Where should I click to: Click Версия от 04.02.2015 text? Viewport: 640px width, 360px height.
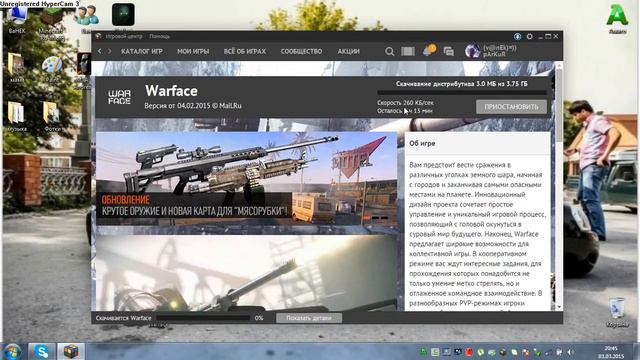pyautogui.click(x=193, y=106)
